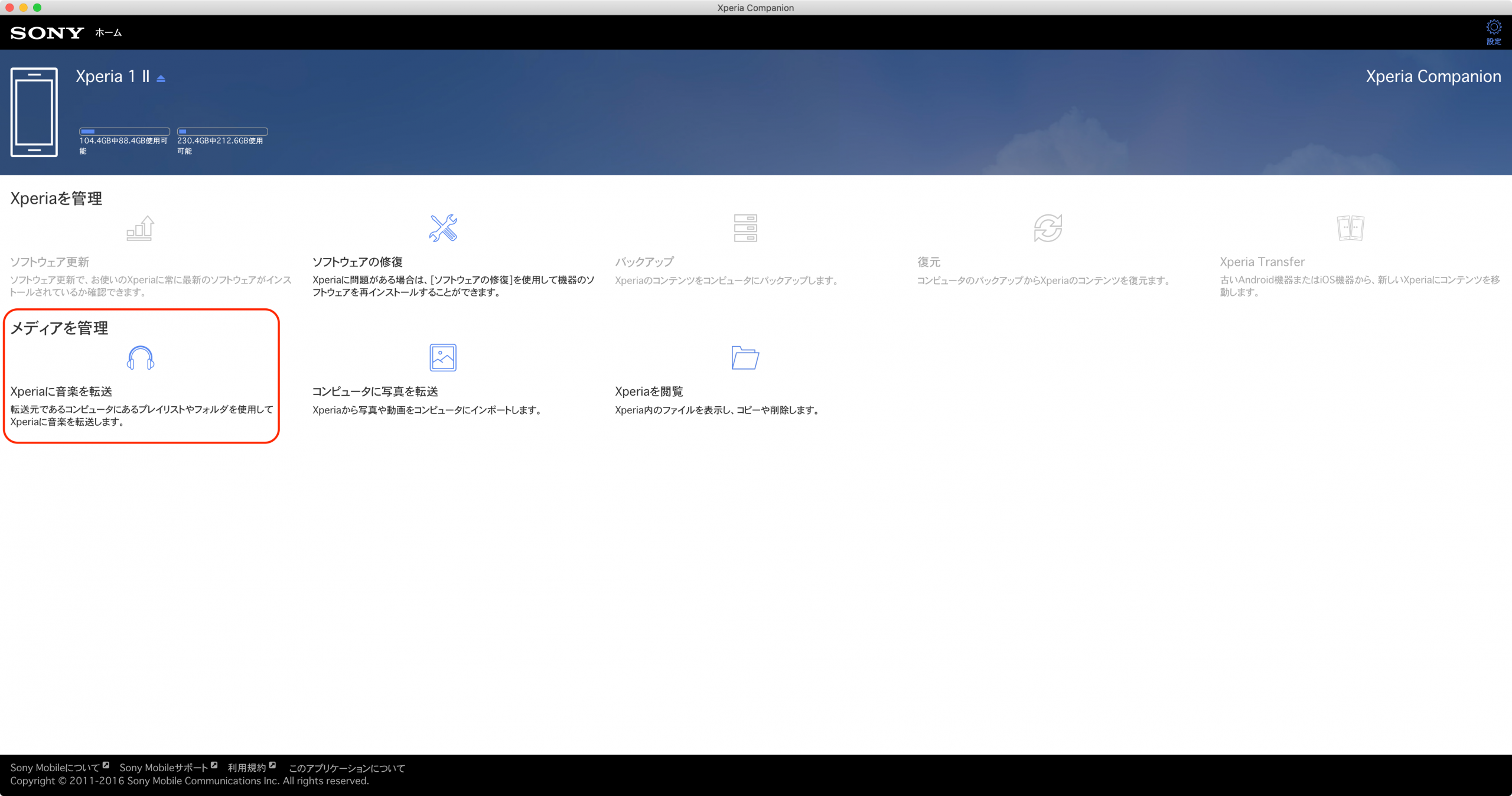Click the 230.4GB中212.6GB使用可能 text
The height and width of the screenshot is (796, 1512).
point(220,146)
